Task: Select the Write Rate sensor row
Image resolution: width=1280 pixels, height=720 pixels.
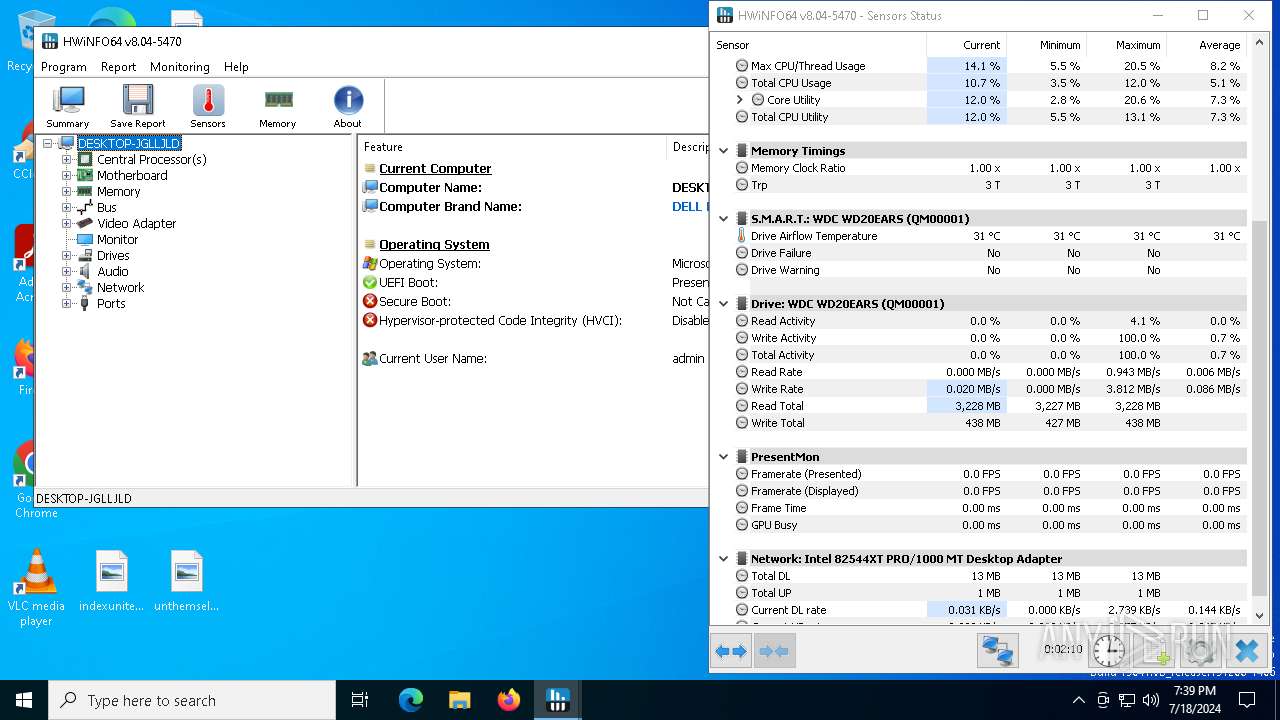Action: 980,389
